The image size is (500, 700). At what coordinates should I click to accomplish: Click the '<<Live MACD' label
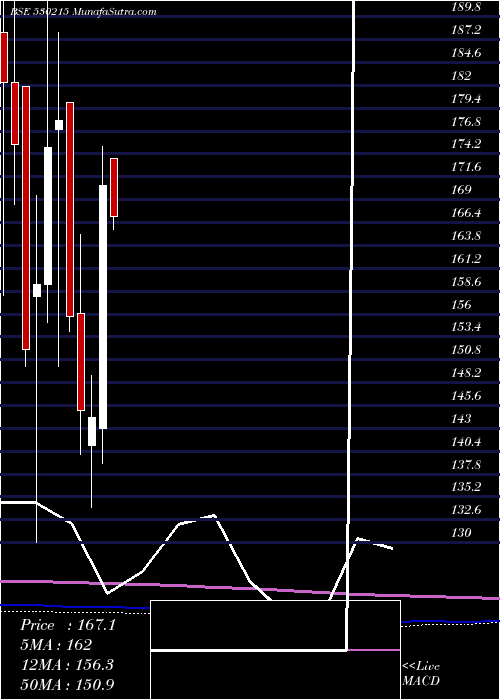pyautogui.click(x=421, y=674)
